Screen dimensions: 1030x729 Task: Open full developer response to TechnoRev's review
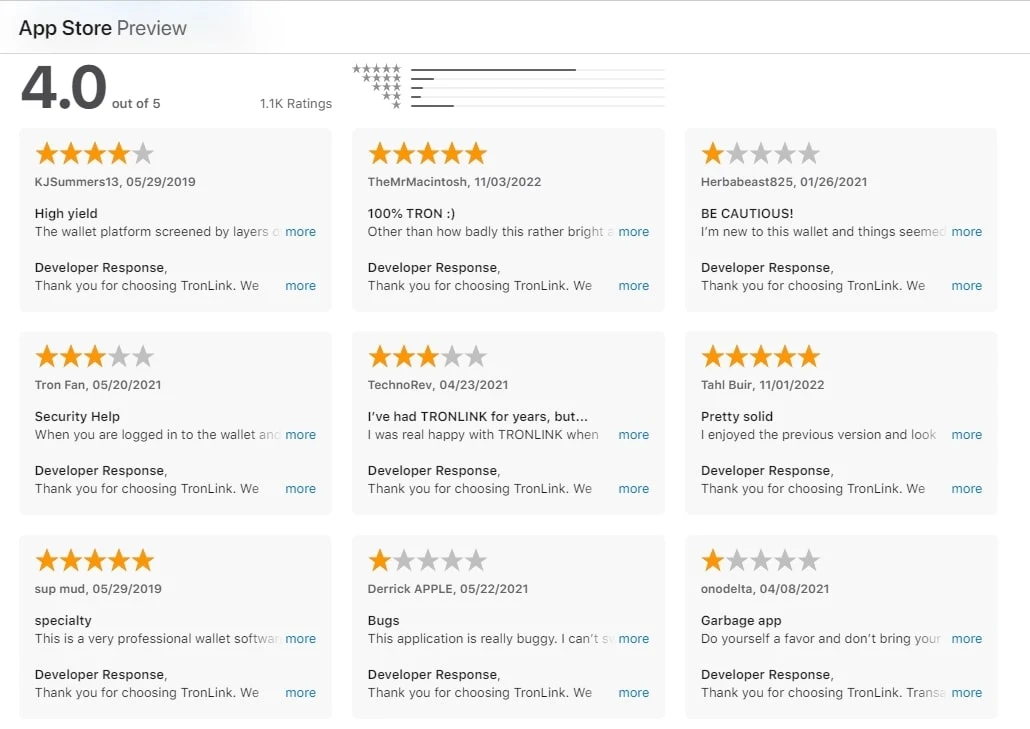(x=633, y=489)
